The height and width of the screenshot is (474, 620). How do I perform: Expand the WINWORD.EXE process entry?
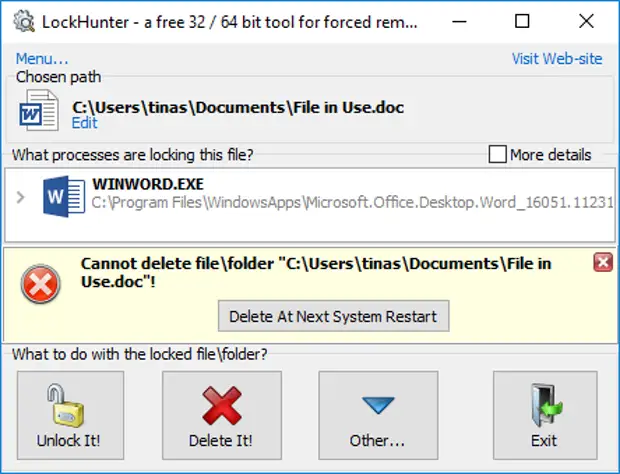[21, 196]
